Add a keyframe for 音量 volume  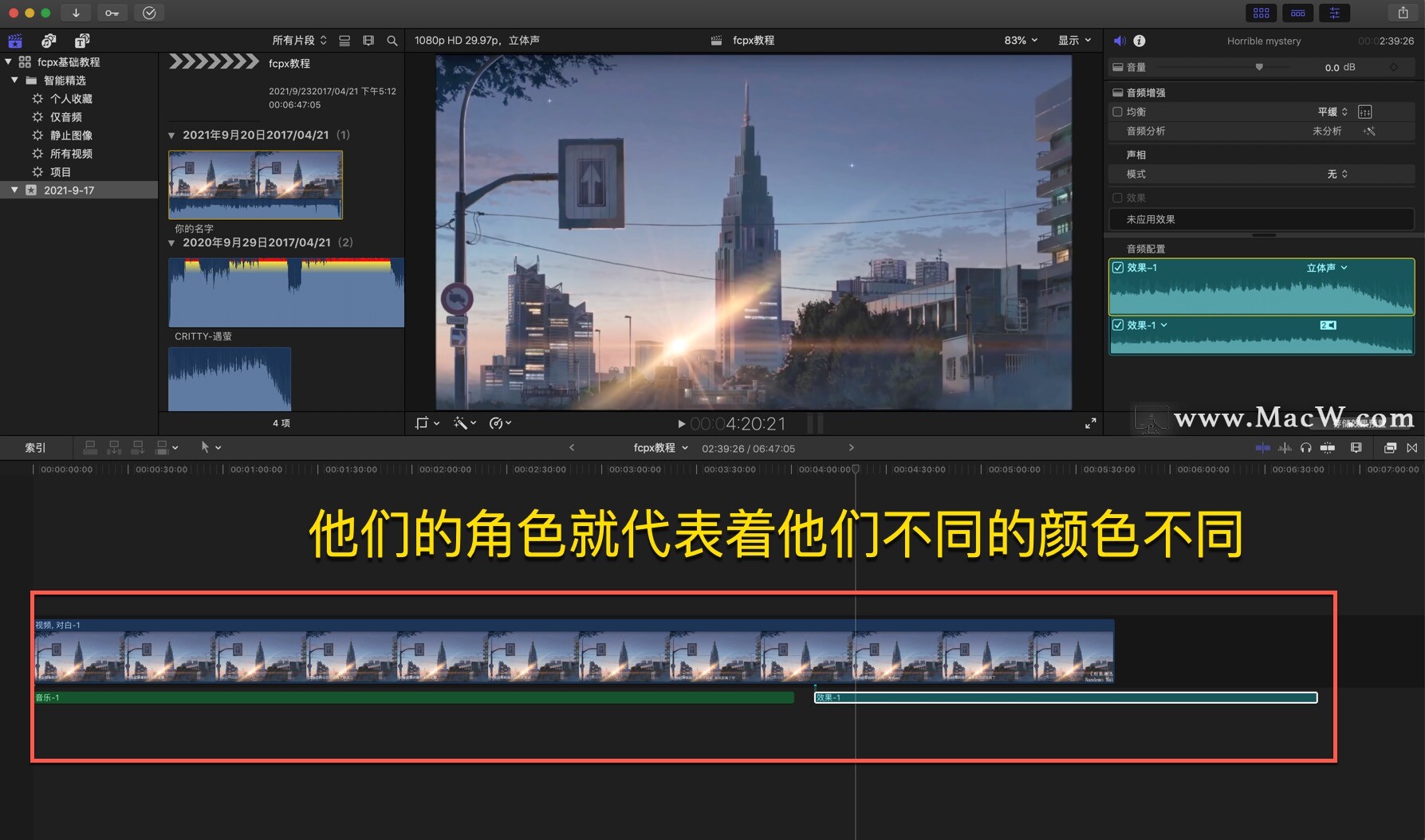pyautogui.click(x=1393, y=67)
